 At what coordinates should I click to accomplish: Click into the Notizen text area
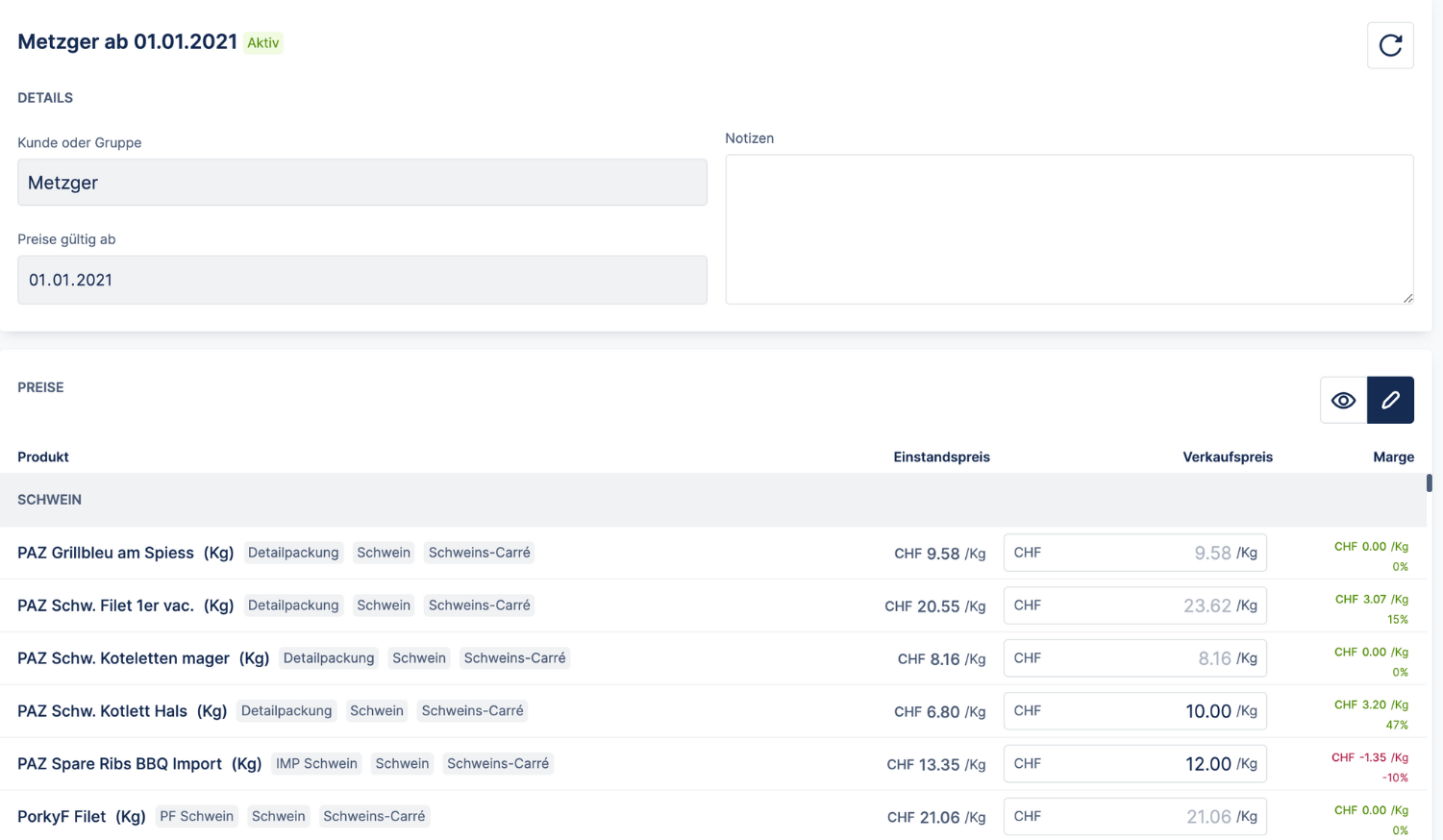1068,230
